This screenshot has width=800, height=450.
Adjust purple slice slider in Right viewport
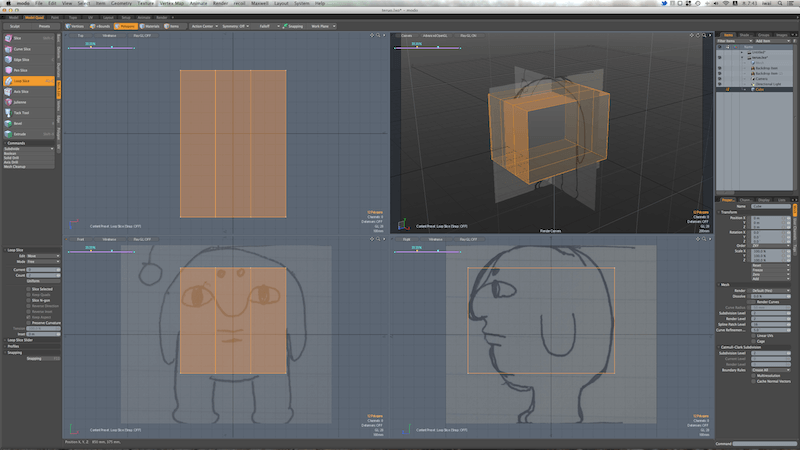click(428, 251)
